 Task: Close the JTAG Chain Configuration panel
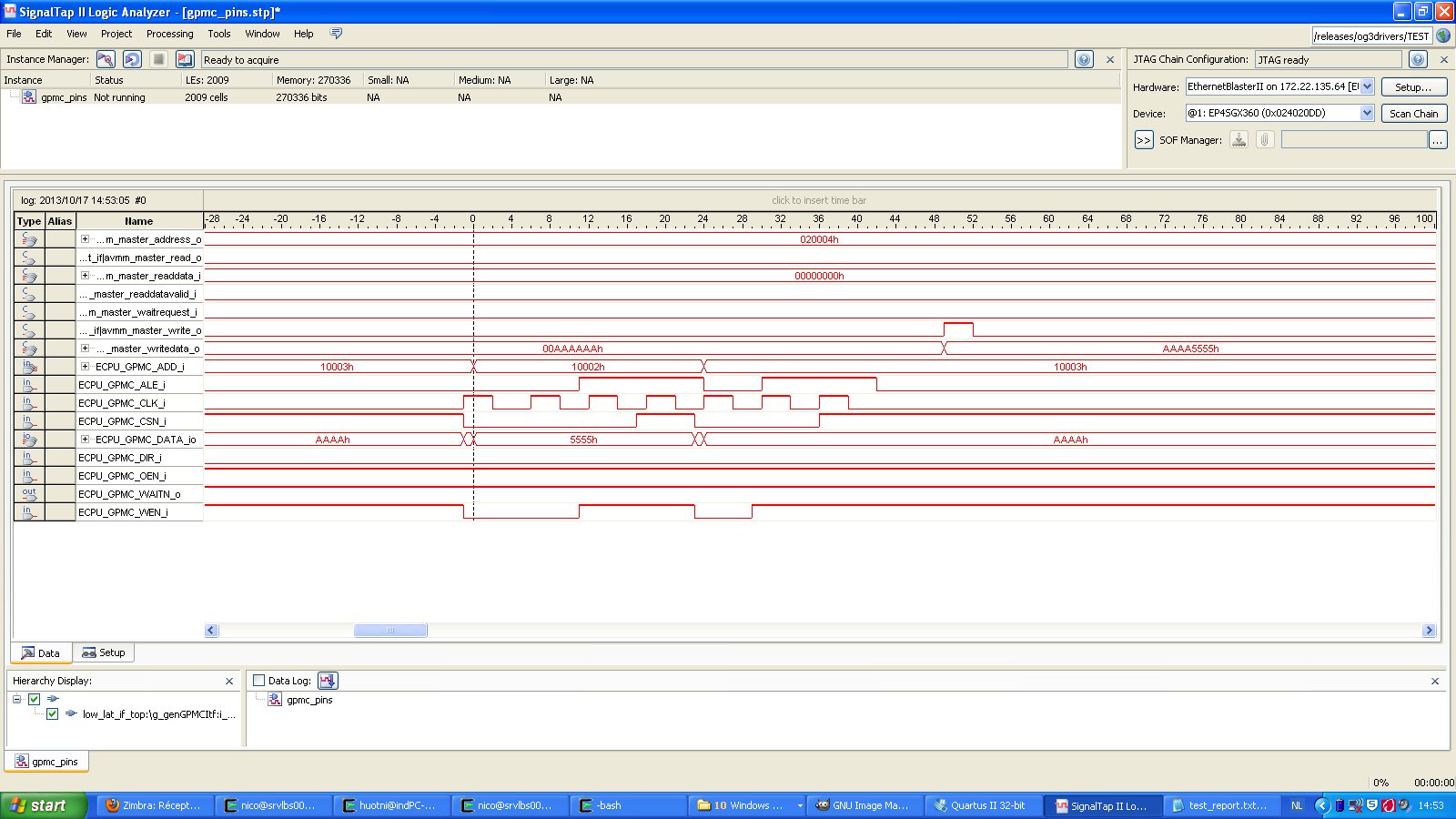(x=1444, y=59)
